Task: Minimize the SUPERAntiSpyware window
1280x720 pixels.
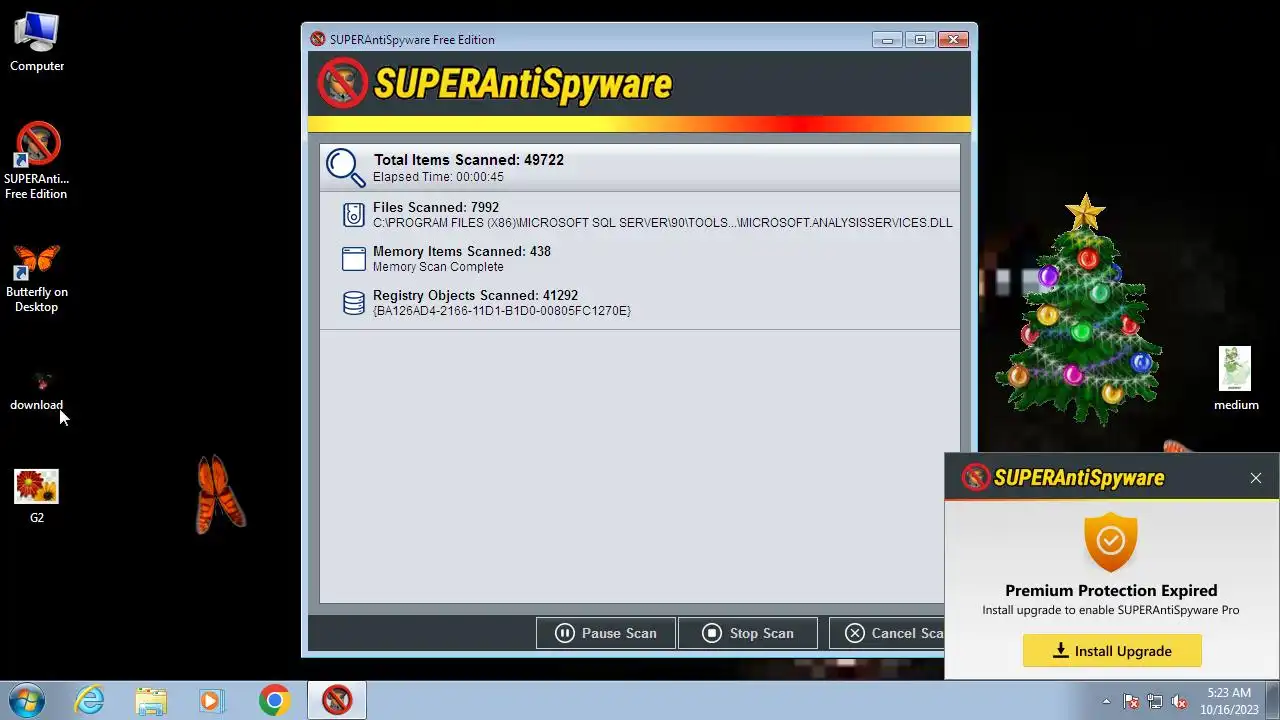Action: coord(887,40)
